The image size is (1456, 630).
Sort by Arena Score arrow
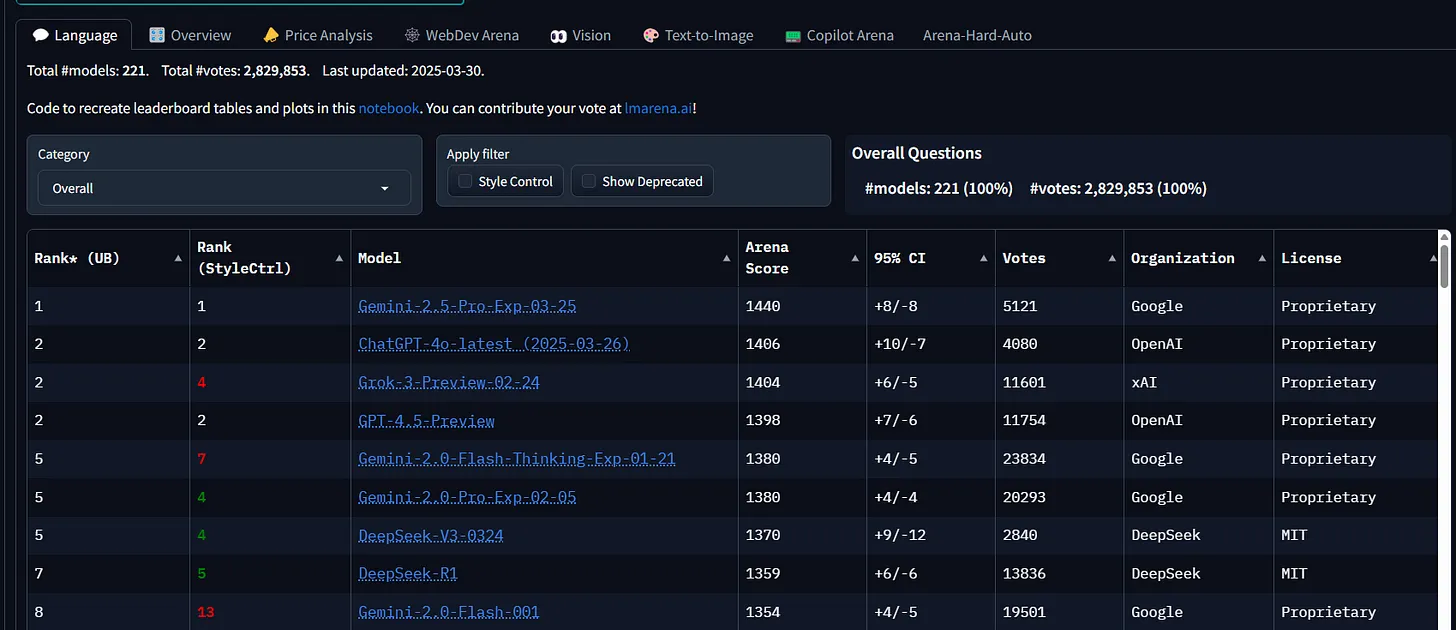point(855,258)
